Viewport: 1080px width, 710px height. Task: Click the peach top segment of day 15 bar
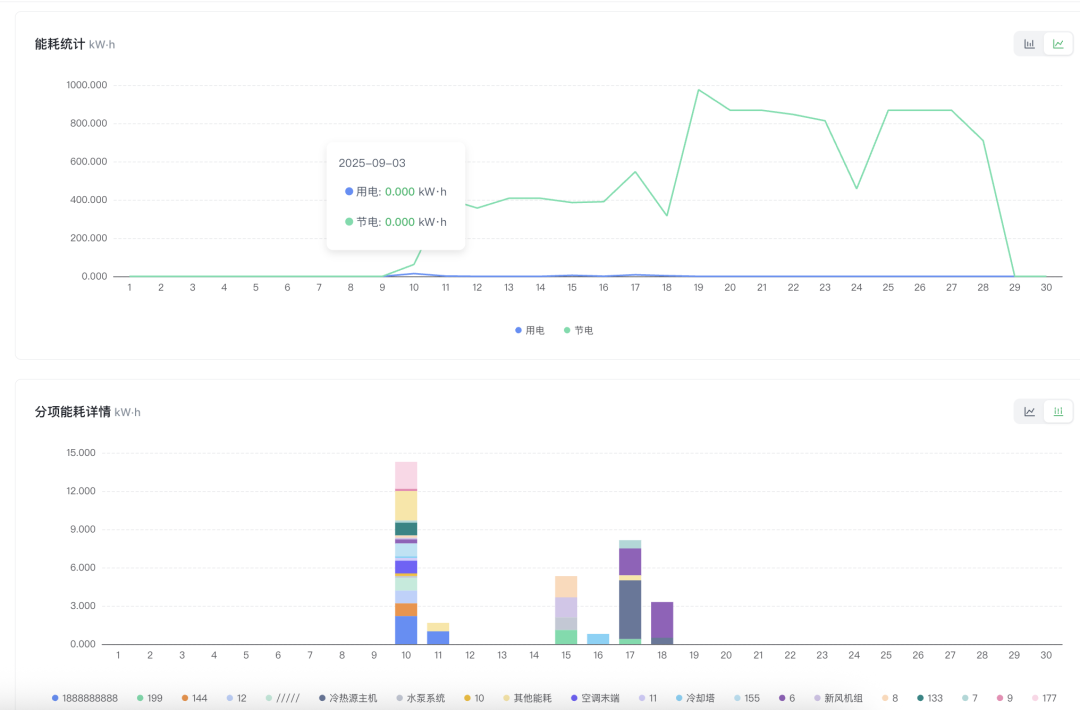point(565,587)
